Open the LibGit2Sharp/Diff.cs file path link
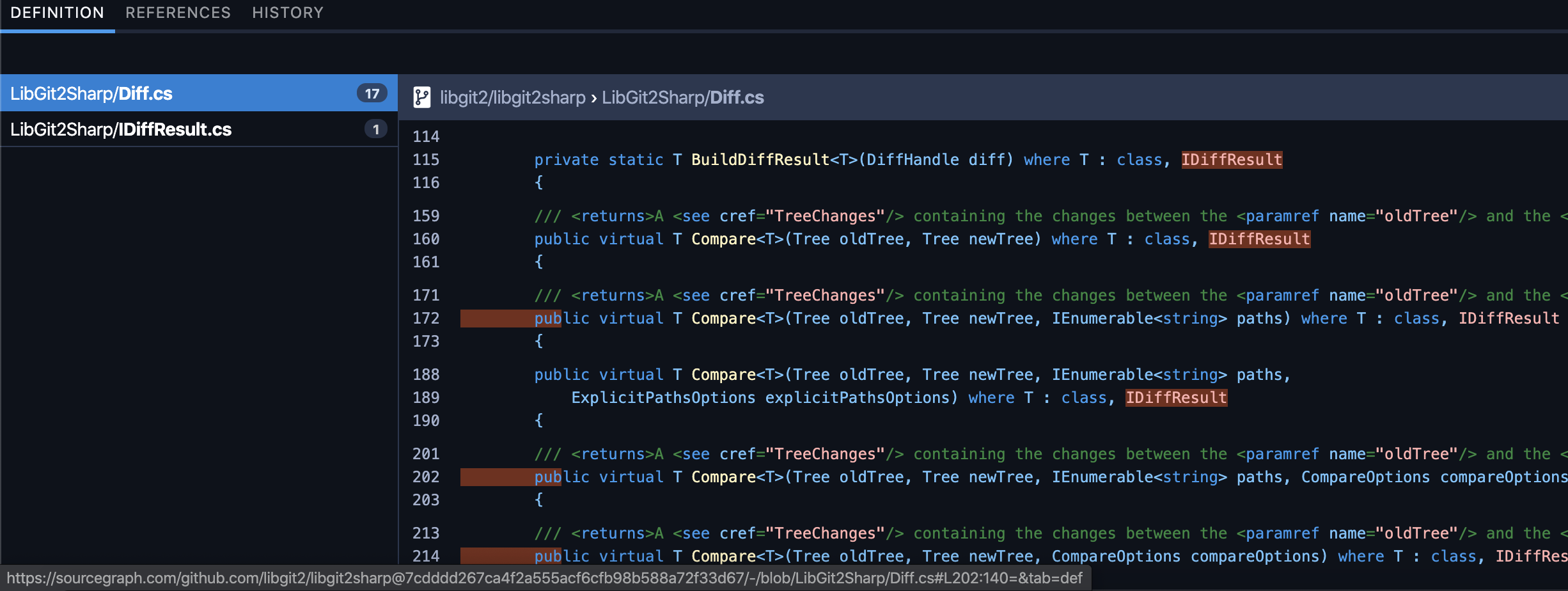Viewport: 1568px width, 591px height. [683, 97]
